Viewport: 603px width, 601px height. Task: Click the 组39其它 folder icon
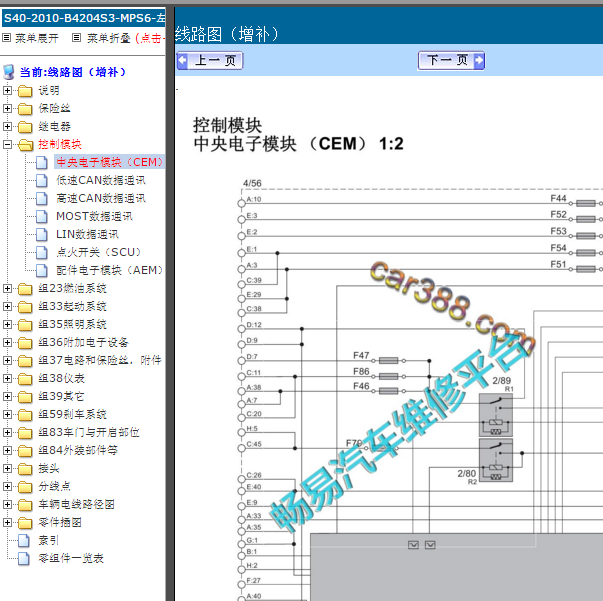(25, 397)
